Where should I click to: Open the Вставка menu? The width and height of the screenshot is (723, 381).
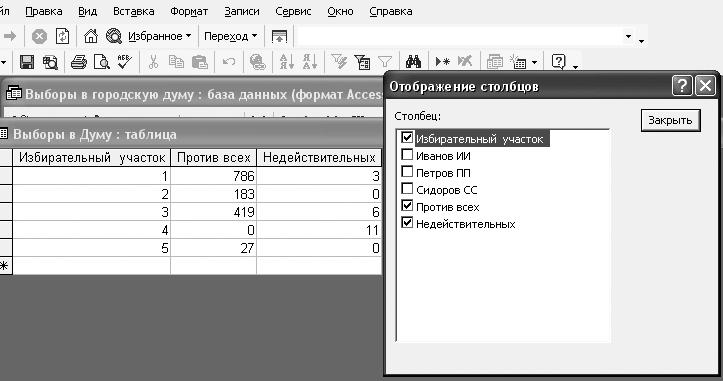134,11
